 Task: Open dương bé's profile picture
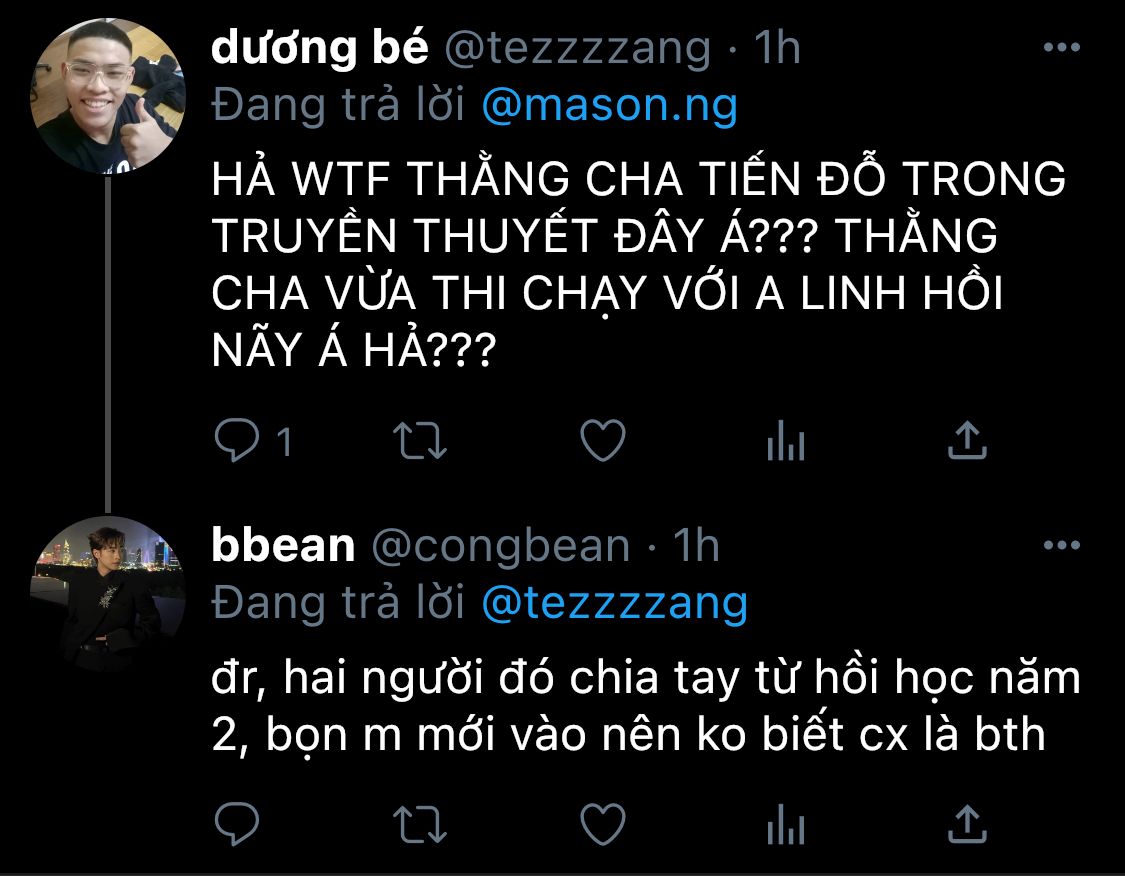[108, 96]
